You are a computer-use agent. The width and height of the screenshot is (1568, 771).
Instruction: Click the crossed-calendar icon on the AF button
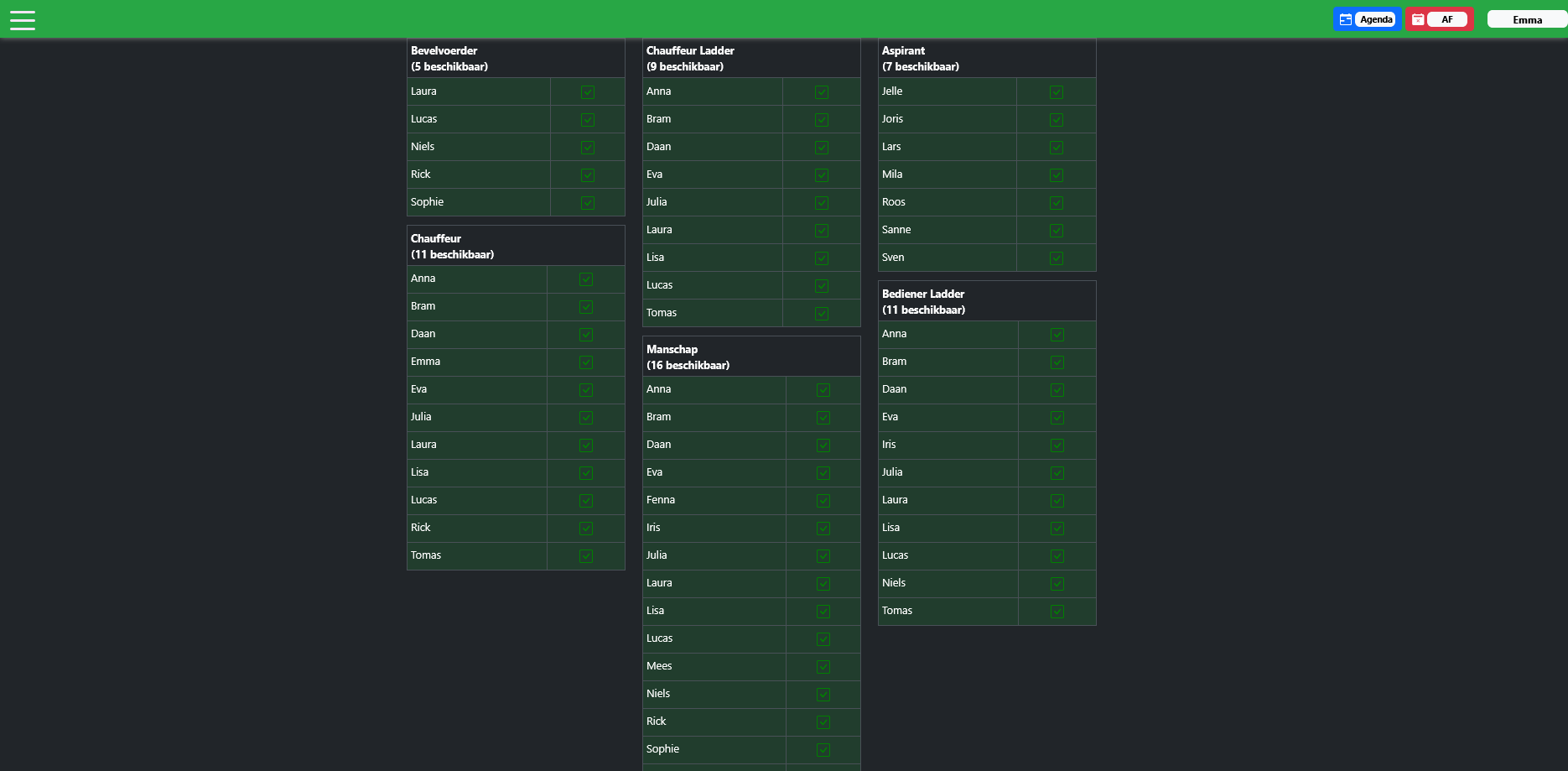(1419, 18)
